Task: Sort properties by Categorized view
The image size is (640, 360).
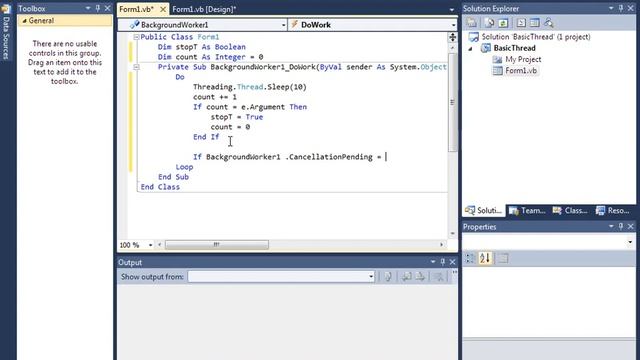Action: click(x=470, y=258)
